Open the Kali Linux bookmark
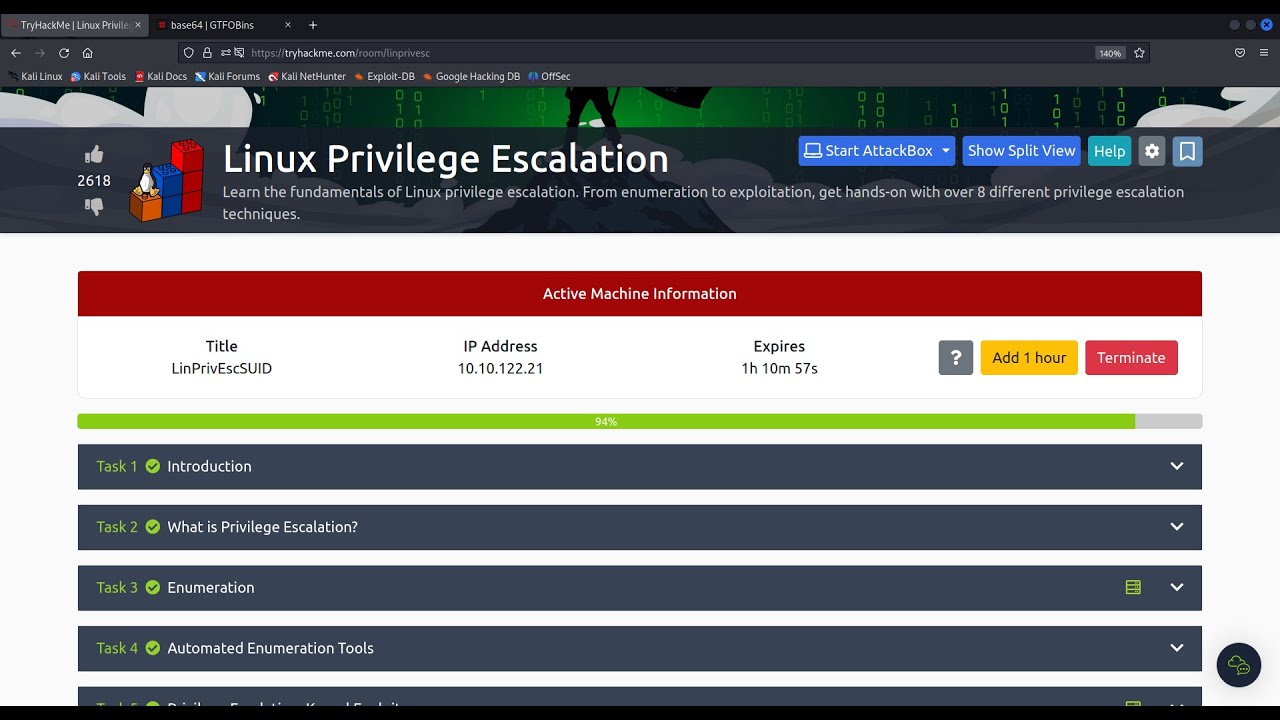Screen dimensions: 1280x720 pos(35,76)
